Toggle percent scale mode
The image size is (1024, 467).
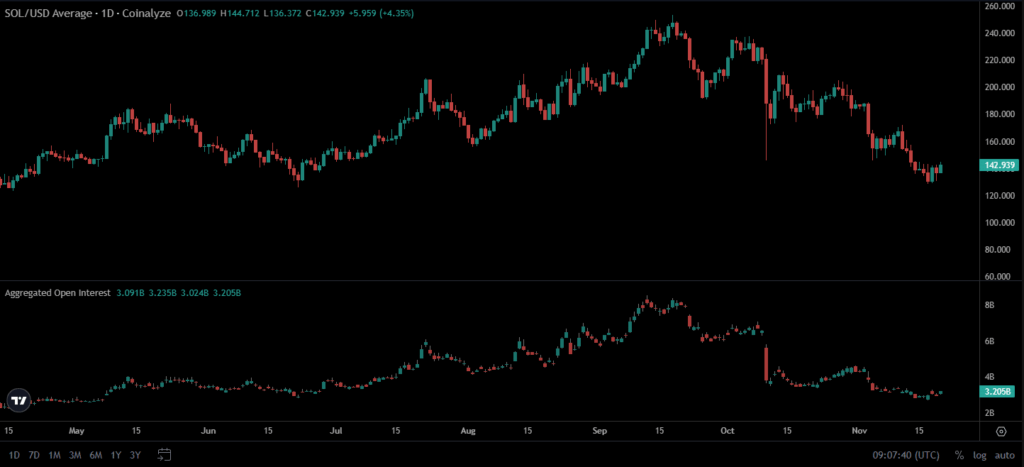point(958,455)
